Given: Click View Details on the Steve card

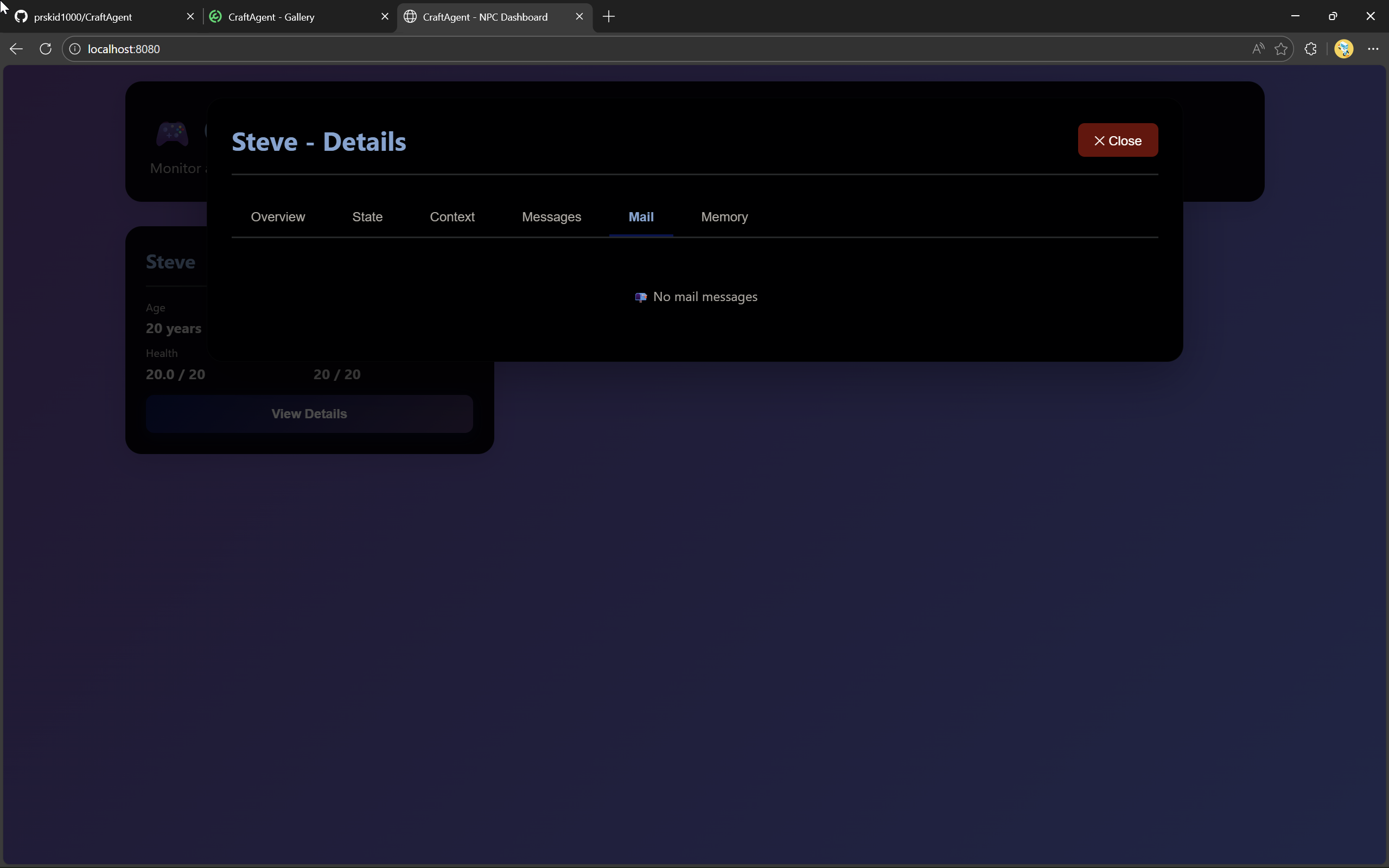Looking at the screenshot, I should [309, 414].
